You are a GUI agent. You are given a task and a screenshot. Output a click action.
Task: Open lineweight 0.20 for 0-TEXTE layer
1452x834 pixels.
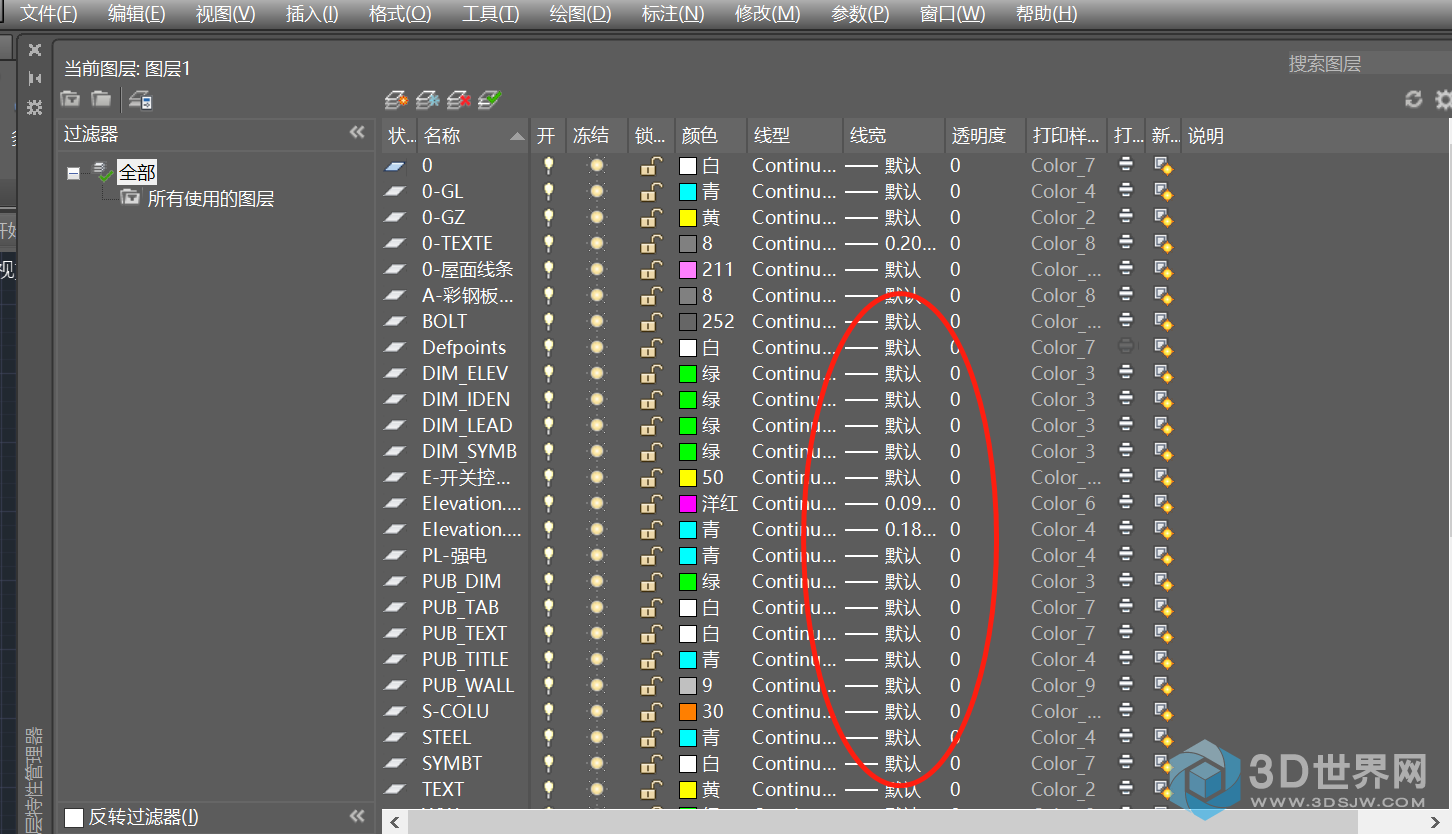pos(891,243)
